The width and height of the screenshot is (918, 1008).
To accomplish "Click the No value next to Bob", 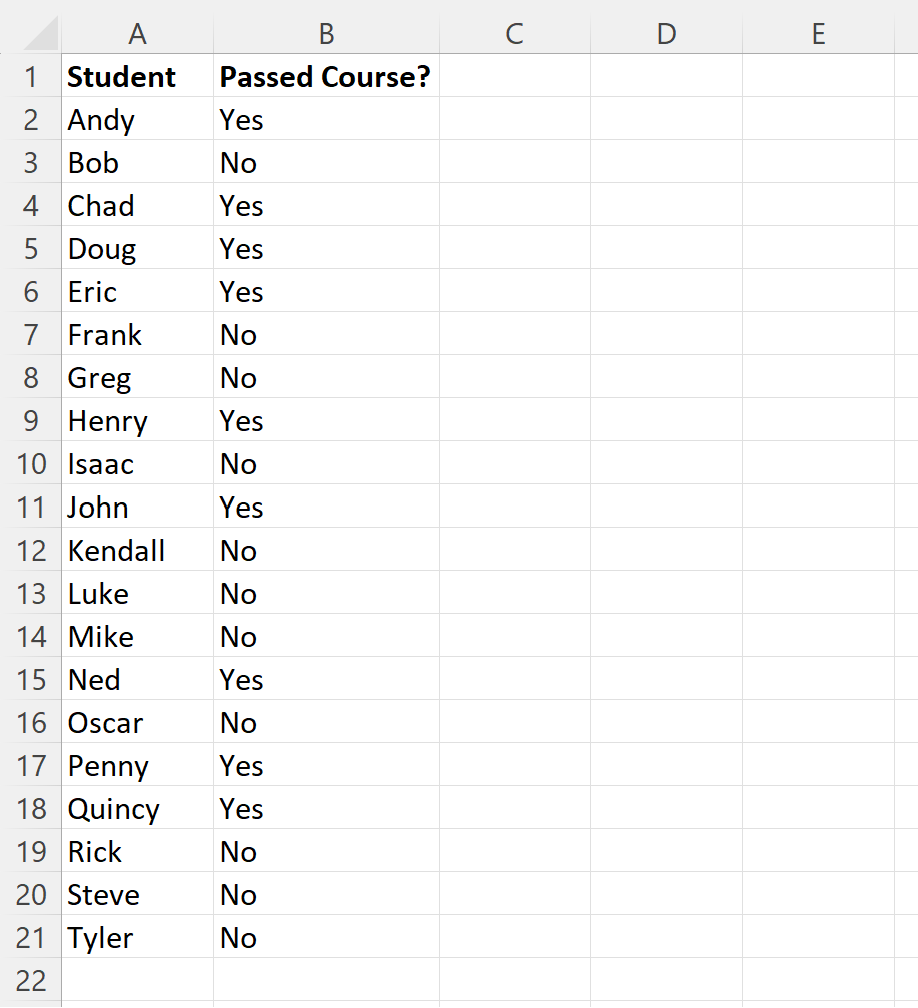I will coord(326,163).
